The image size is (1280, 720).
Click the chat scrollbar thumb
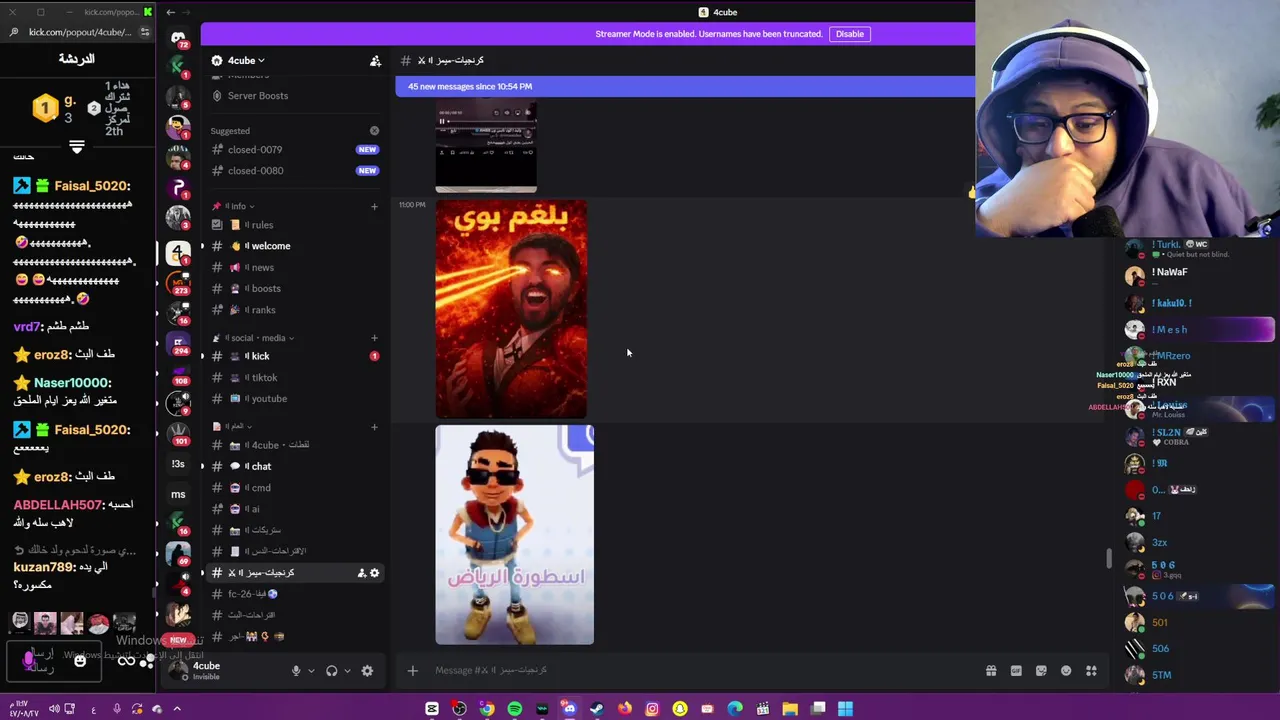pos(1108,559)
